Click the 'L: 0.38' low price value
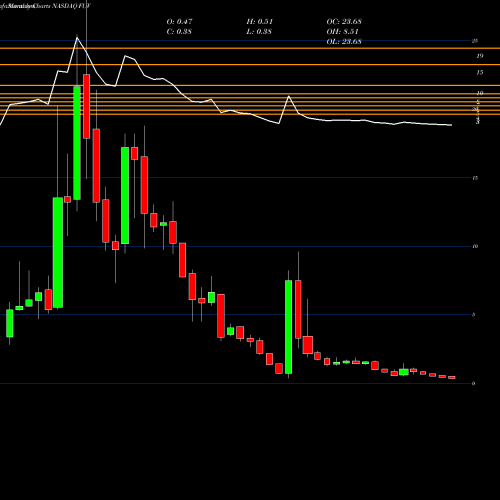The height and width of the screenshot is (500, 500). coord(259,32)
